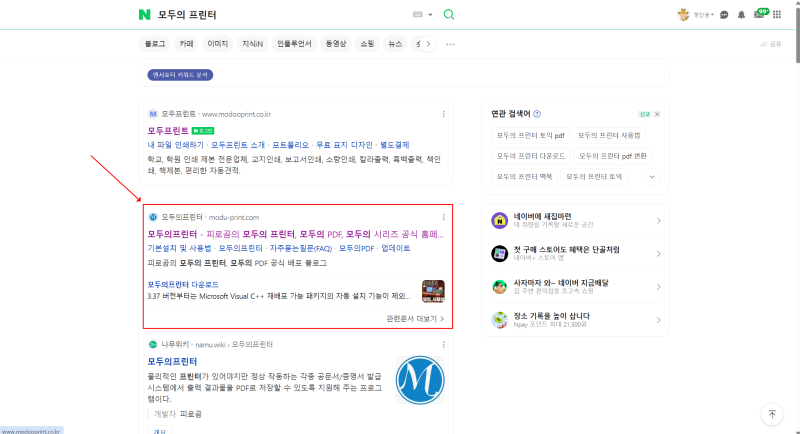The width and height of the screenshot is (800, 434).
Task: Select related search 모두의 프린터 다운로드
Action: 531,156
